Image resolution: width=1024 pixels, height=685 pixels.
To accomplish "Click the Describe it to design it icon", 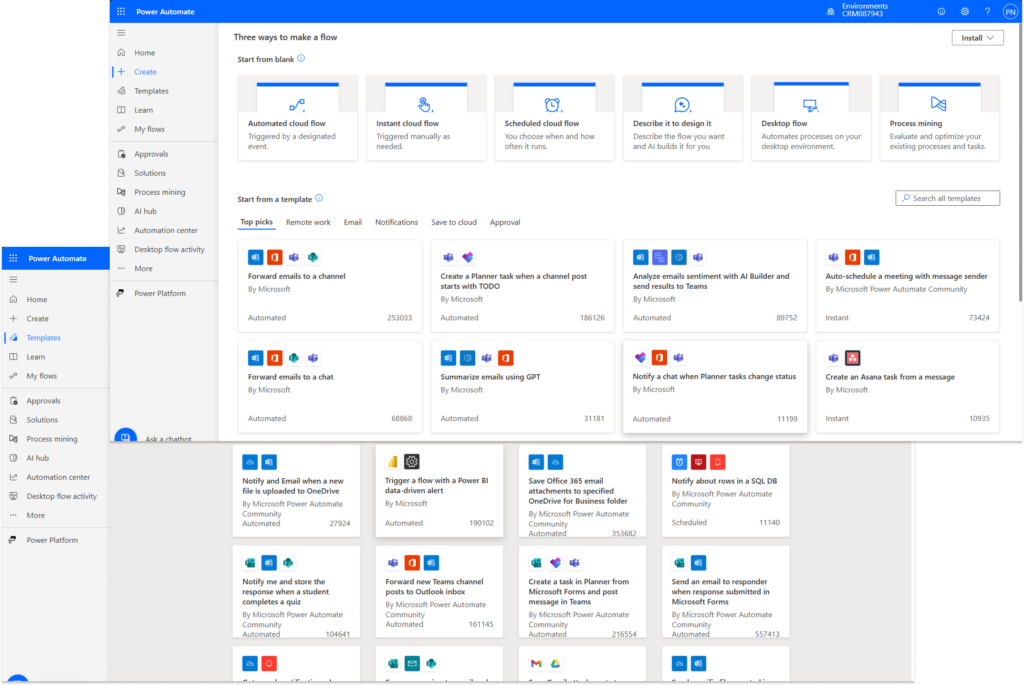I will click(x=682, y=104).
